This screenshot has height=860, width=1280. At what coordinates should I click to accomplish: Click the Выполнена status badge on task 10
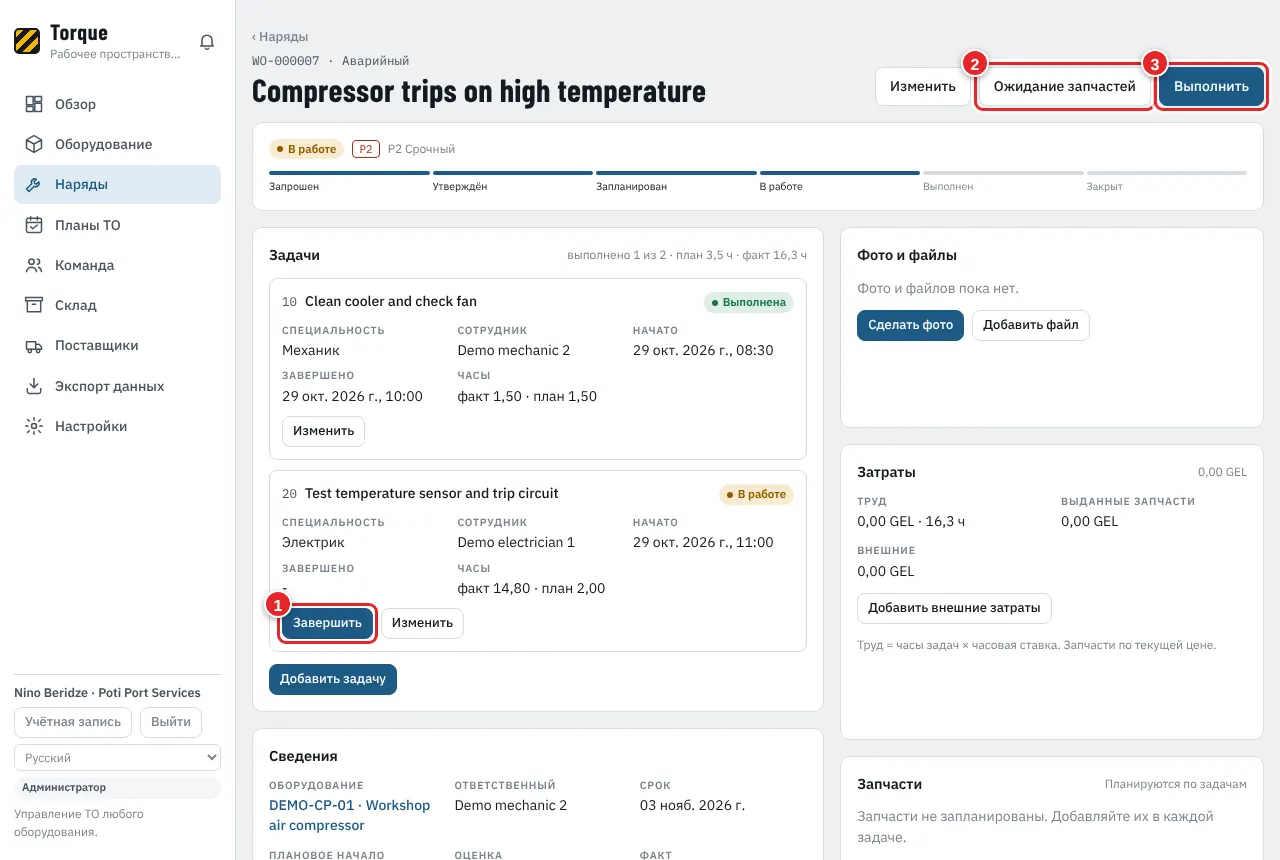tap(748, 302)
